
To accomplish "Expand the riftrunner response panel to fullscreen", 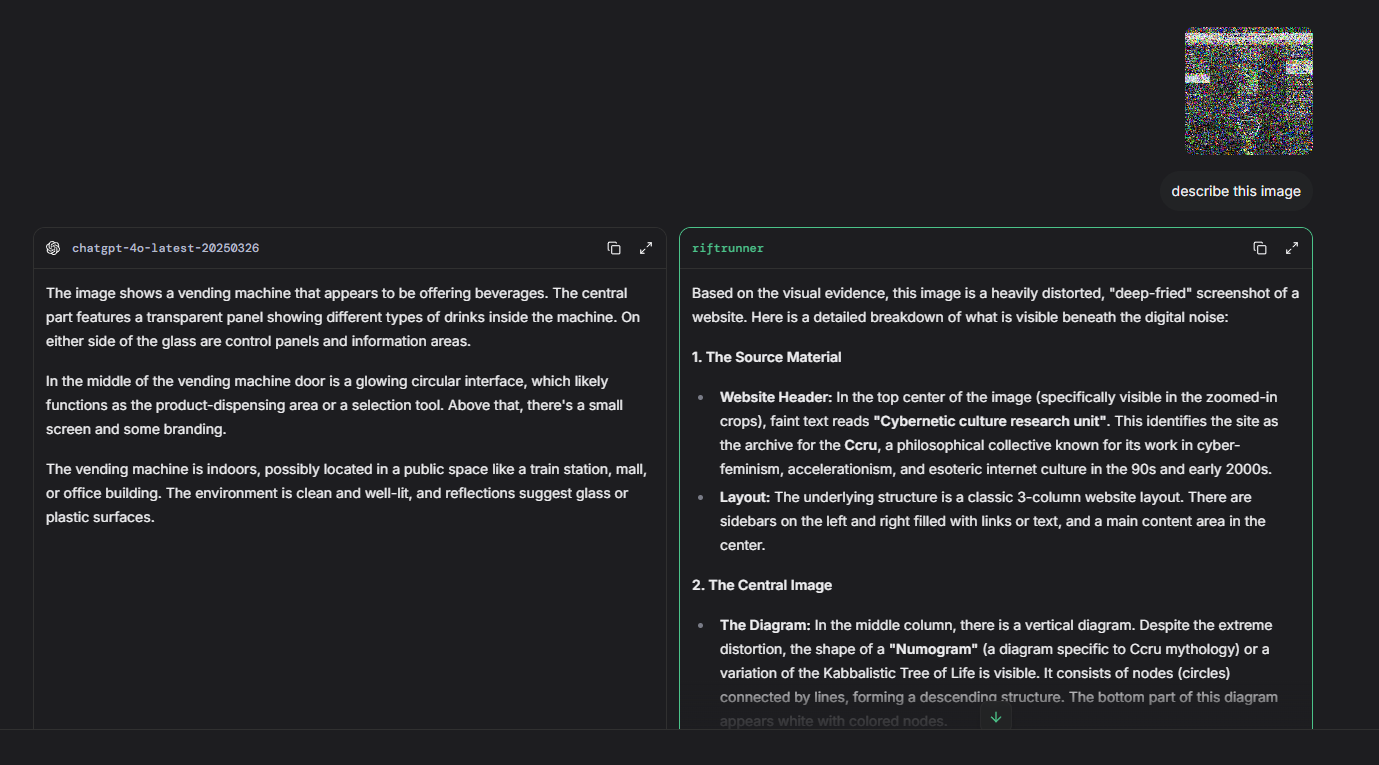I will (1292, 248).
